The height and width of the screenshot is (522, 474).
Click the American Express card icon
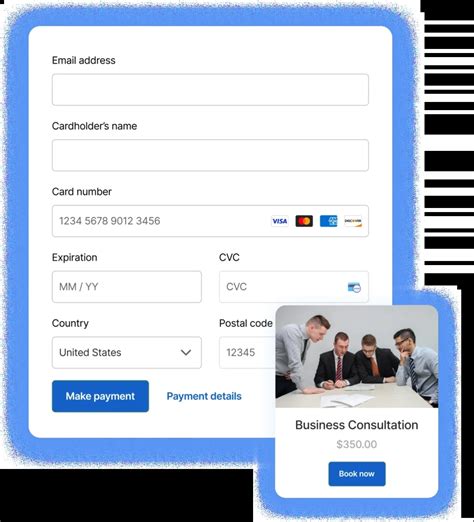coord(328,221)
